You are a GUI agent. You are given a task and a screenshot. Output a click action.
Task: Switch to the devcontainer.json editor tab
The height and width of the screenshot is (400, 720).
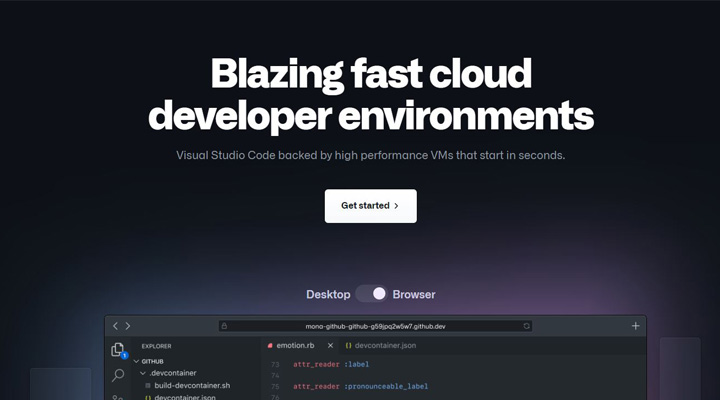coord(381,345)
